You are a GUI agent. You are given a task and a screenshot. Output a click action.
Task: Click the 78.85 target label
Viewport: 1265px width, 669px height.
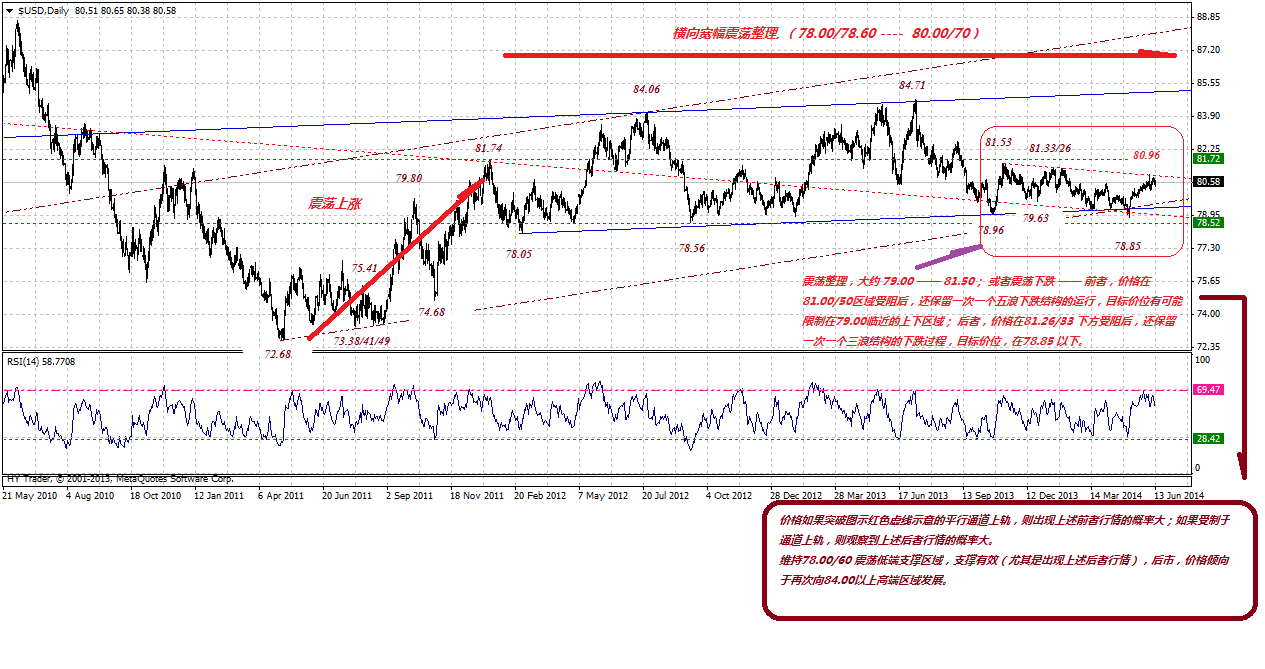(1128, 244)
